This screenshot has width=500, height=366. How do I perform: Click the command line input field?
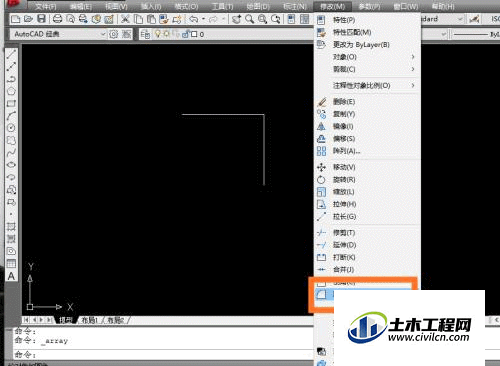(163, 354)
